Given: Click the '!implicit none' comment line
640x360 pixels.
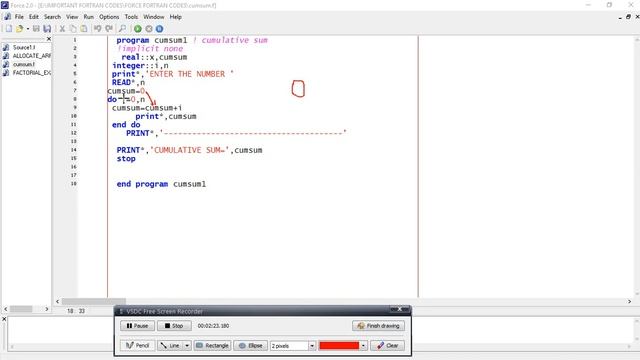Looking at the screenshot, I should pos(150,49).
